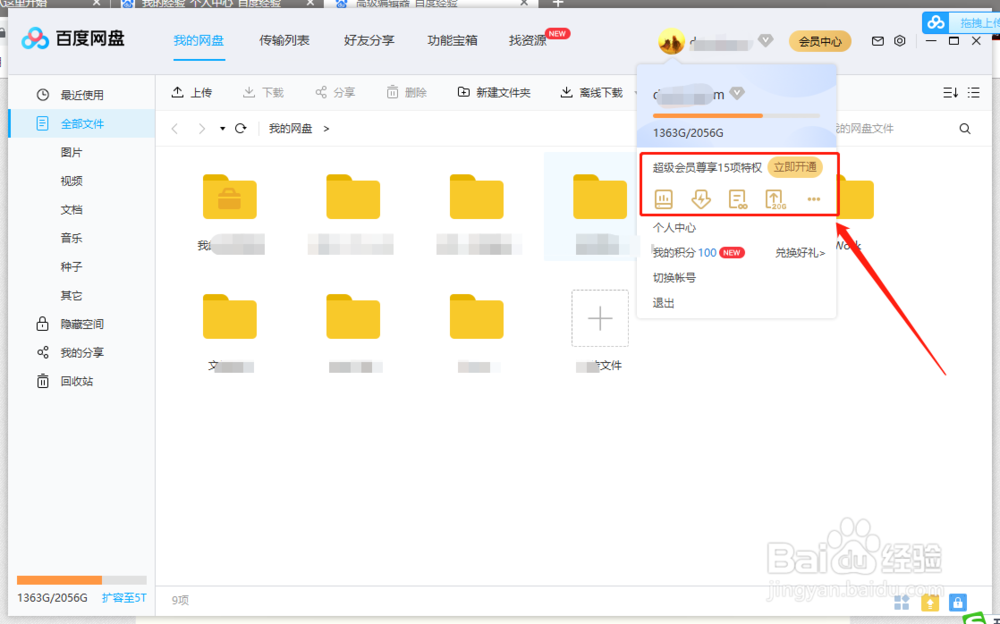Click 新建文件夹 new folder button
Image resolution: width=1000 pixels, height=624 pixels.
tap(494, 93)
